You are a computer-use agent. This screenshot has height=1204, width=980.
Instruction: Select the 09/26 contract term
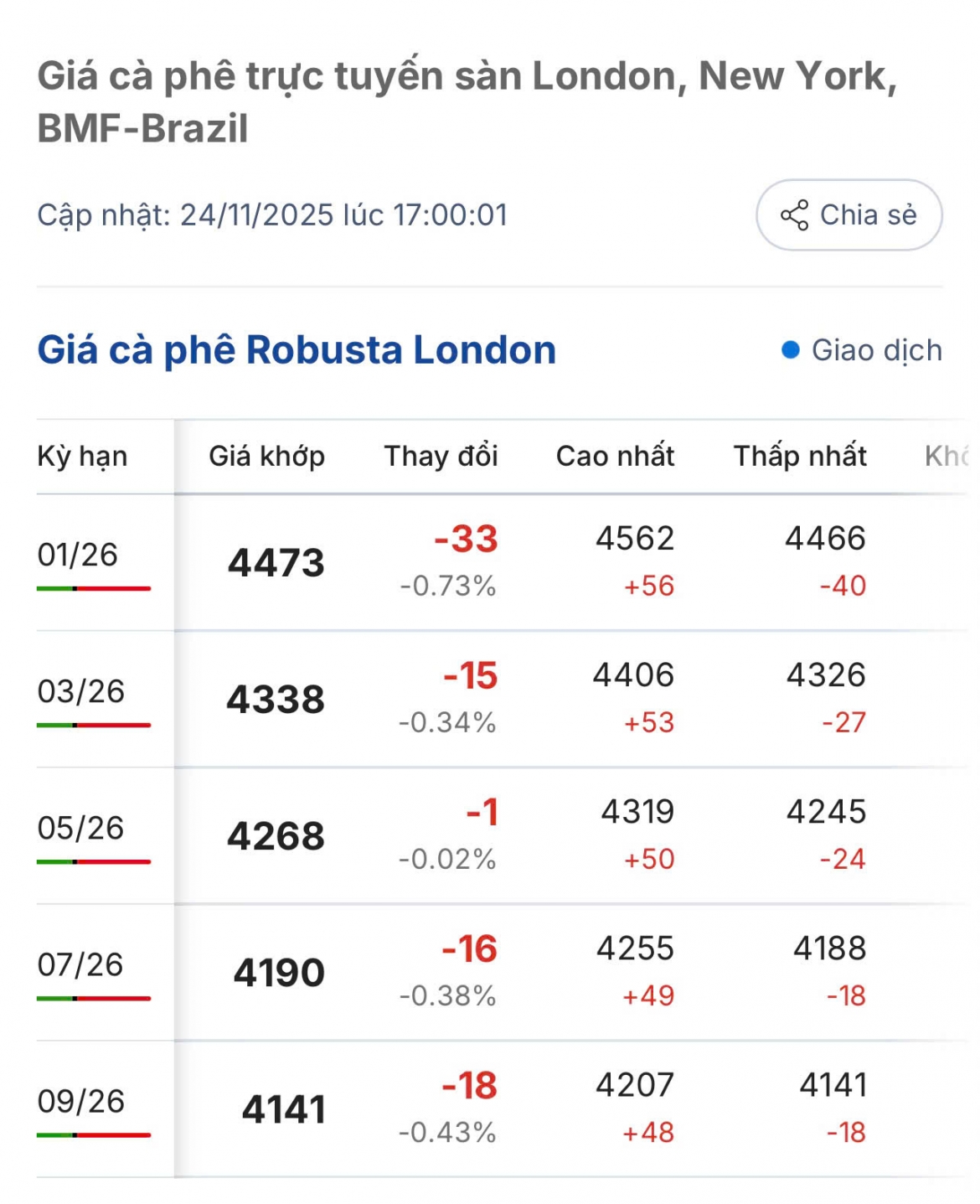pyautogui.click(x=80, y=1101)
